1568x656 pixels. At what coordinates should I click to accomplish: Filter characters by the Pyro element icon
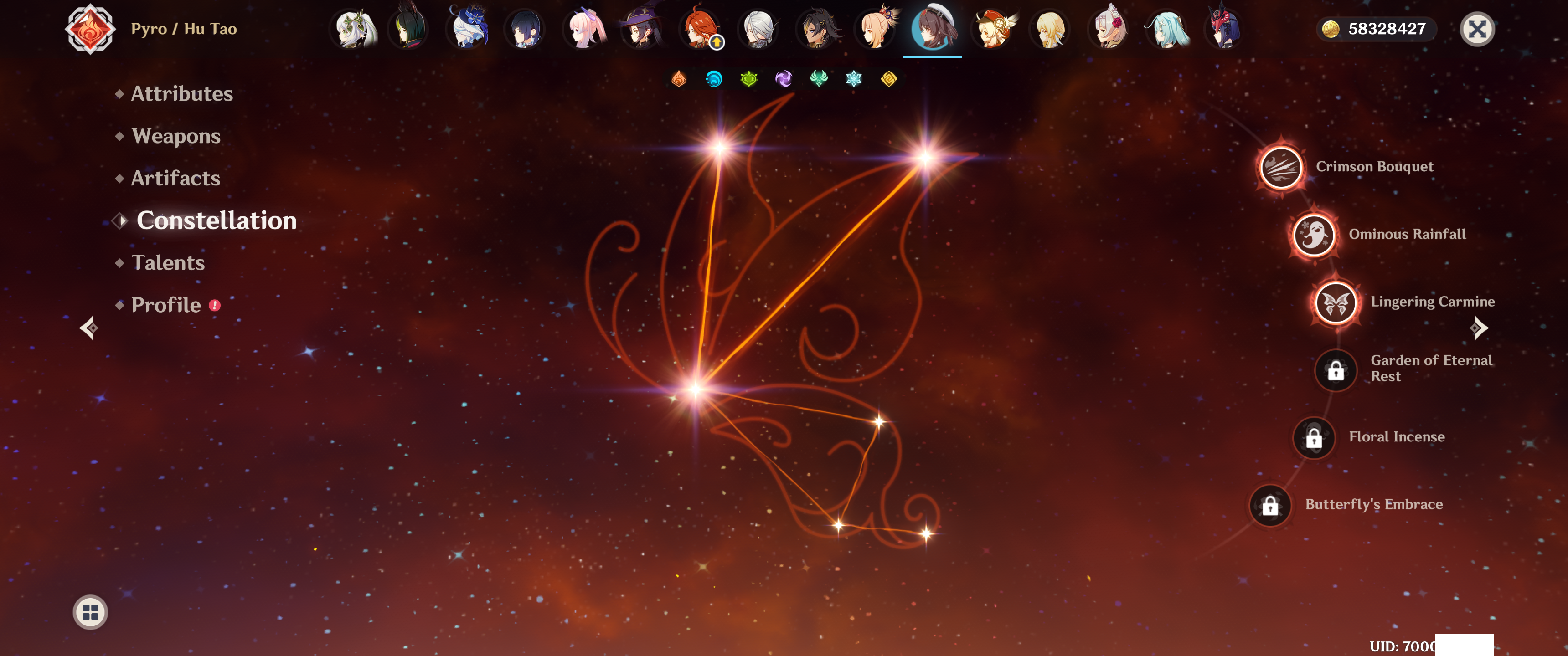(x=679, y=78)
